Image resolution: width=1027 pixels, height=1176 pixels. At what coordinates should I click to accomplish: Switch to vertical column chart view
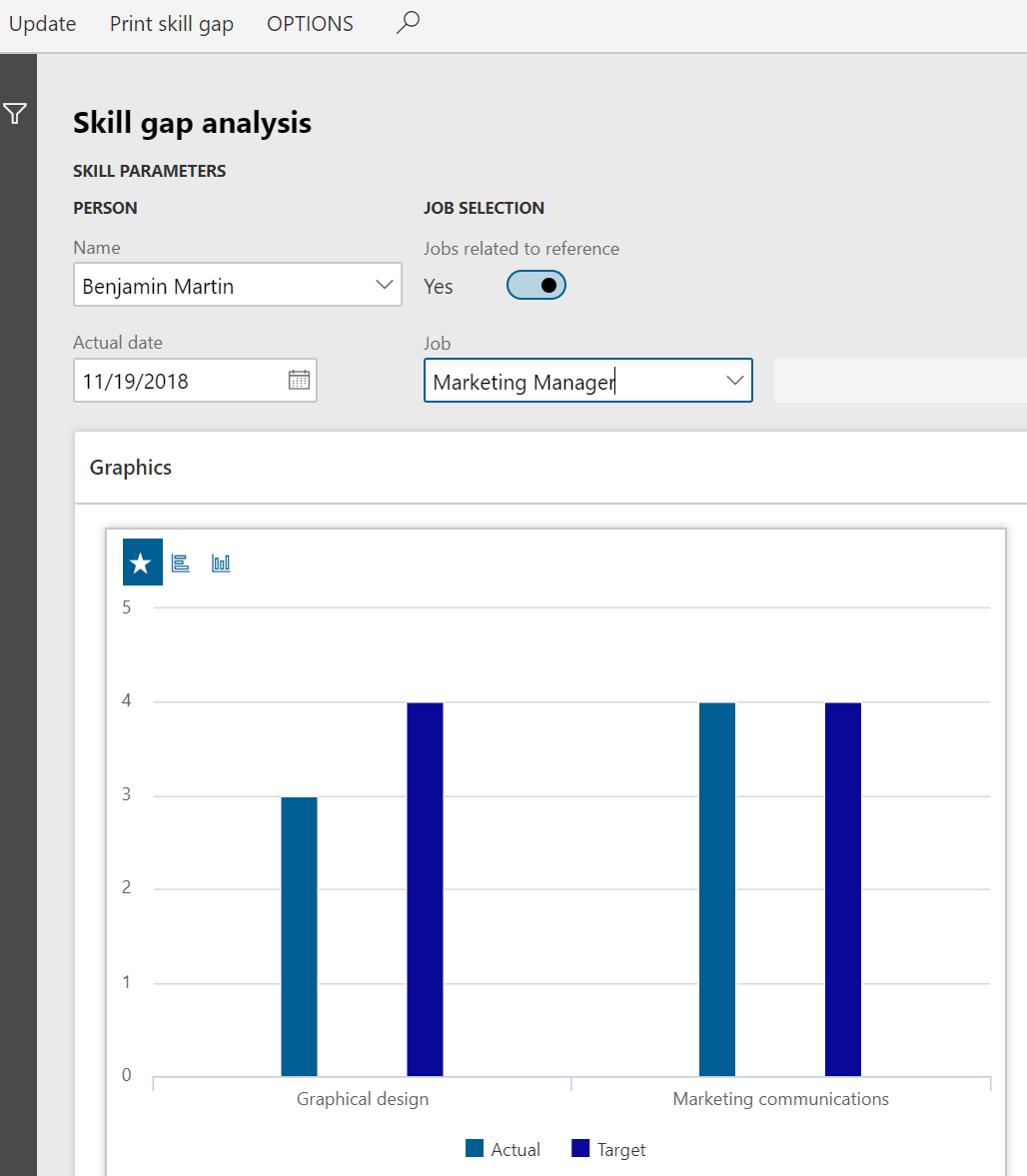(221, 564)
